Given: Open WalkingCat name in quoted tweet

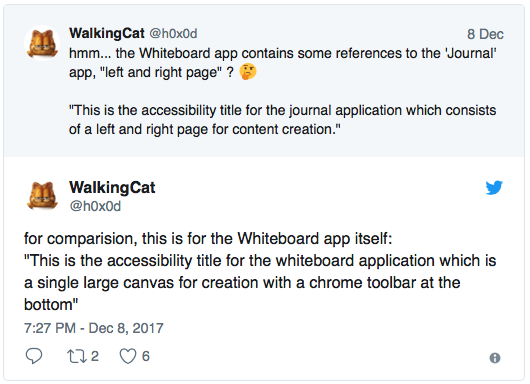Looking at the screenshot, I should pyautogui.click(x=107, y=33).
